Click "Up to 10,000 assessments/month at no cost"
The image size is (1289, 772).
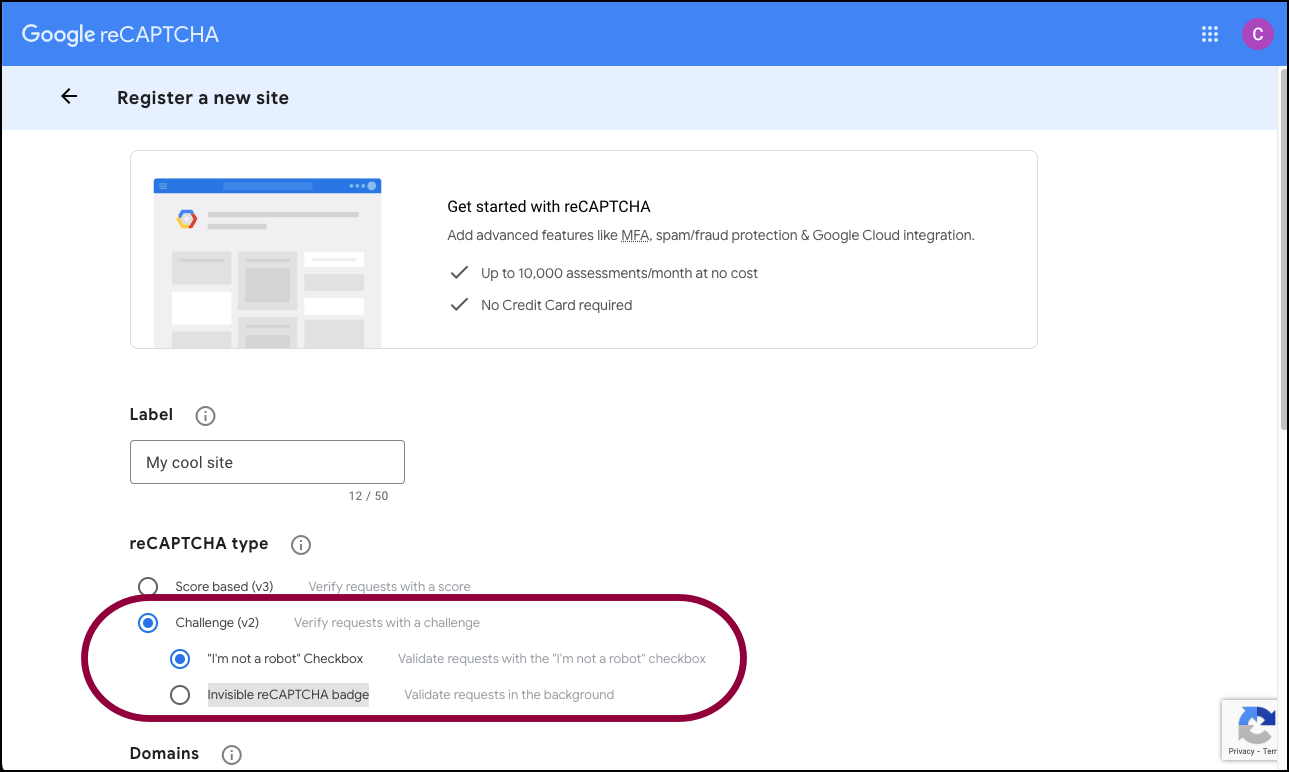click(620, 273)
